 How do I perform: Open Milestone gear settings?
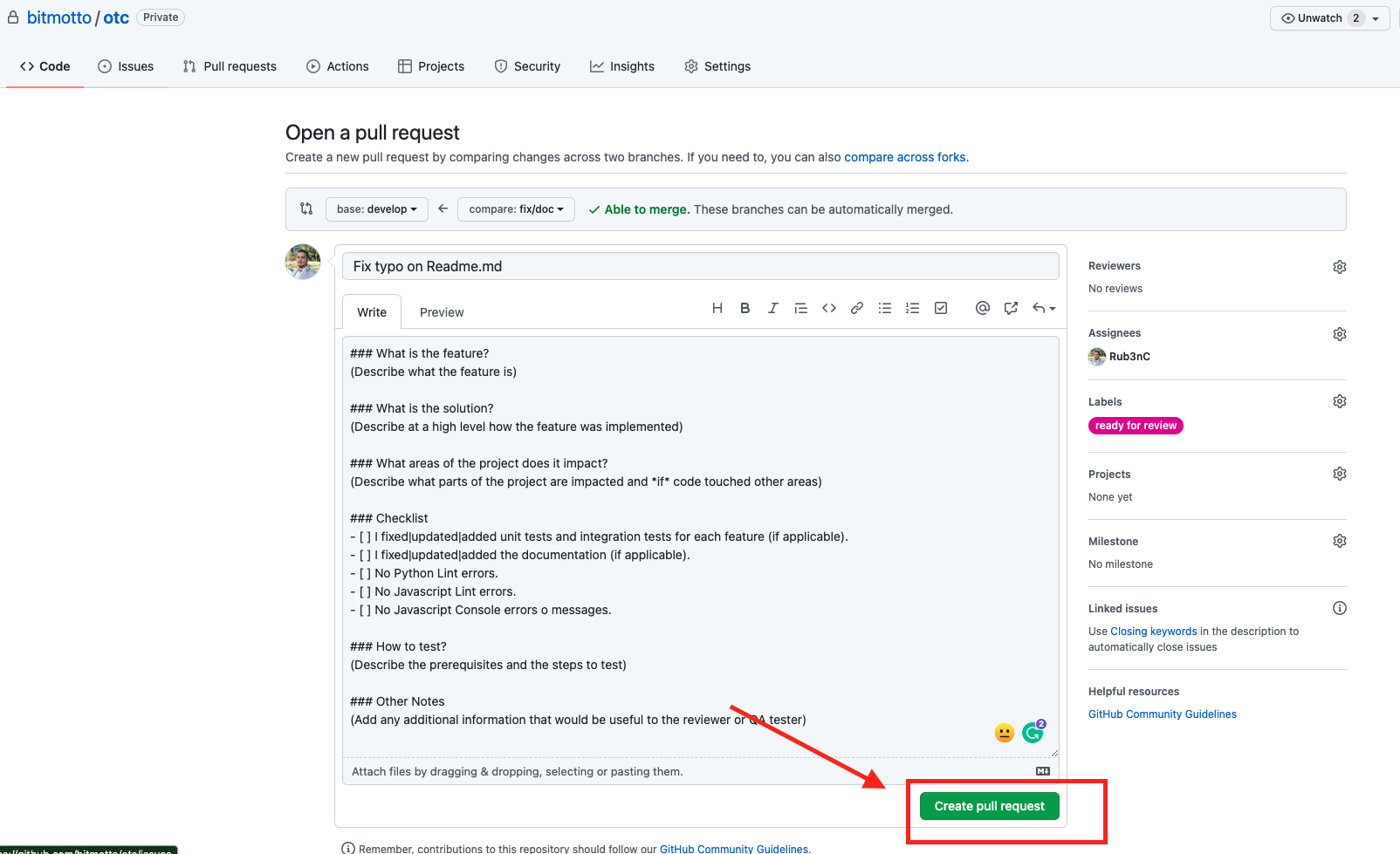(x=1340, y=541)
